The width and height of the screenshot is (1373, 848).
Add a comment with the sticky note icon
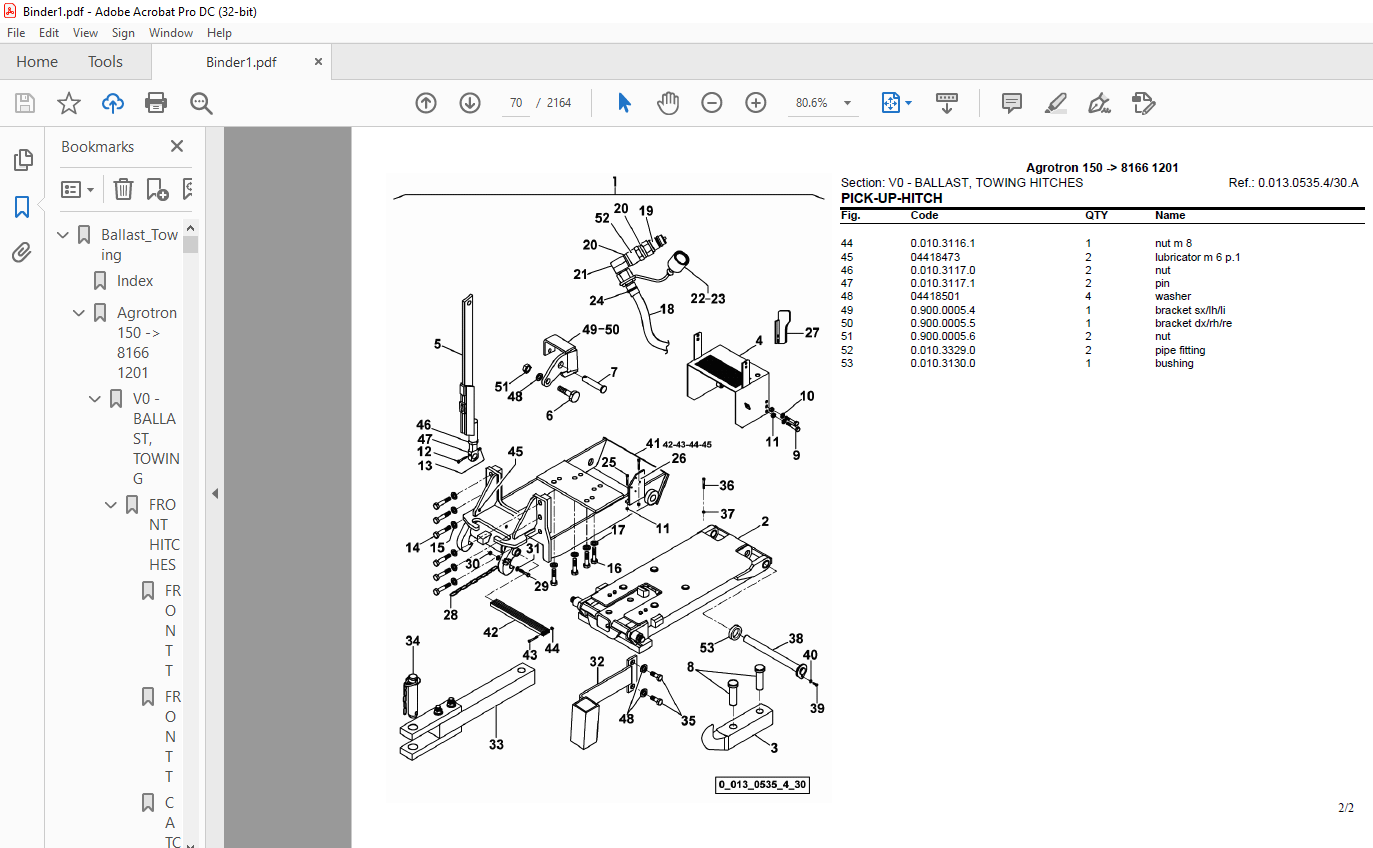pyautogui.click(x=1012, y=103)
